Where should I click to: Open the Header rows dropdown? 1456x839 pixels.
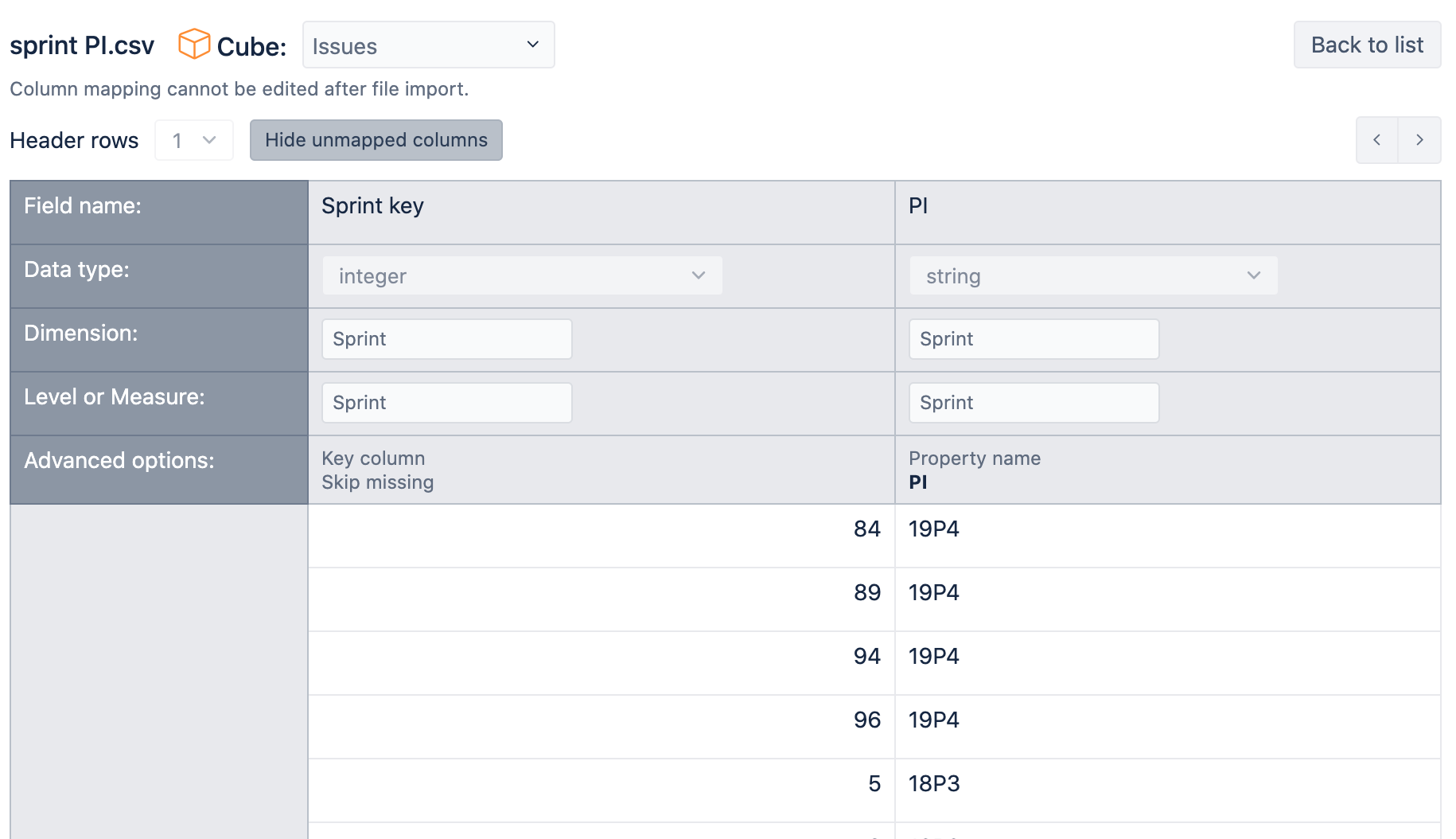(x=194, y=140)
